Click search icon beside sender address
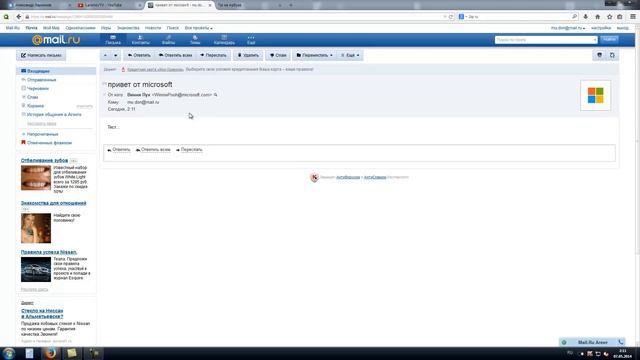Screen dimensions: 640x360 pos(216,95)
